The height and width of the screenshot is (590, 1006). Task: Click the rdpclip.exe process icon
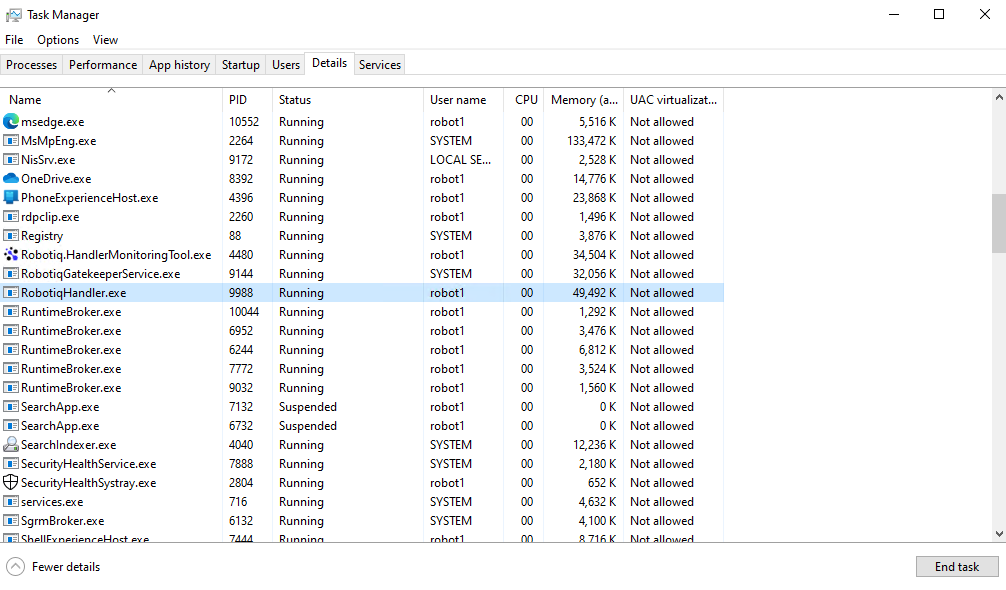pos(11,217)
